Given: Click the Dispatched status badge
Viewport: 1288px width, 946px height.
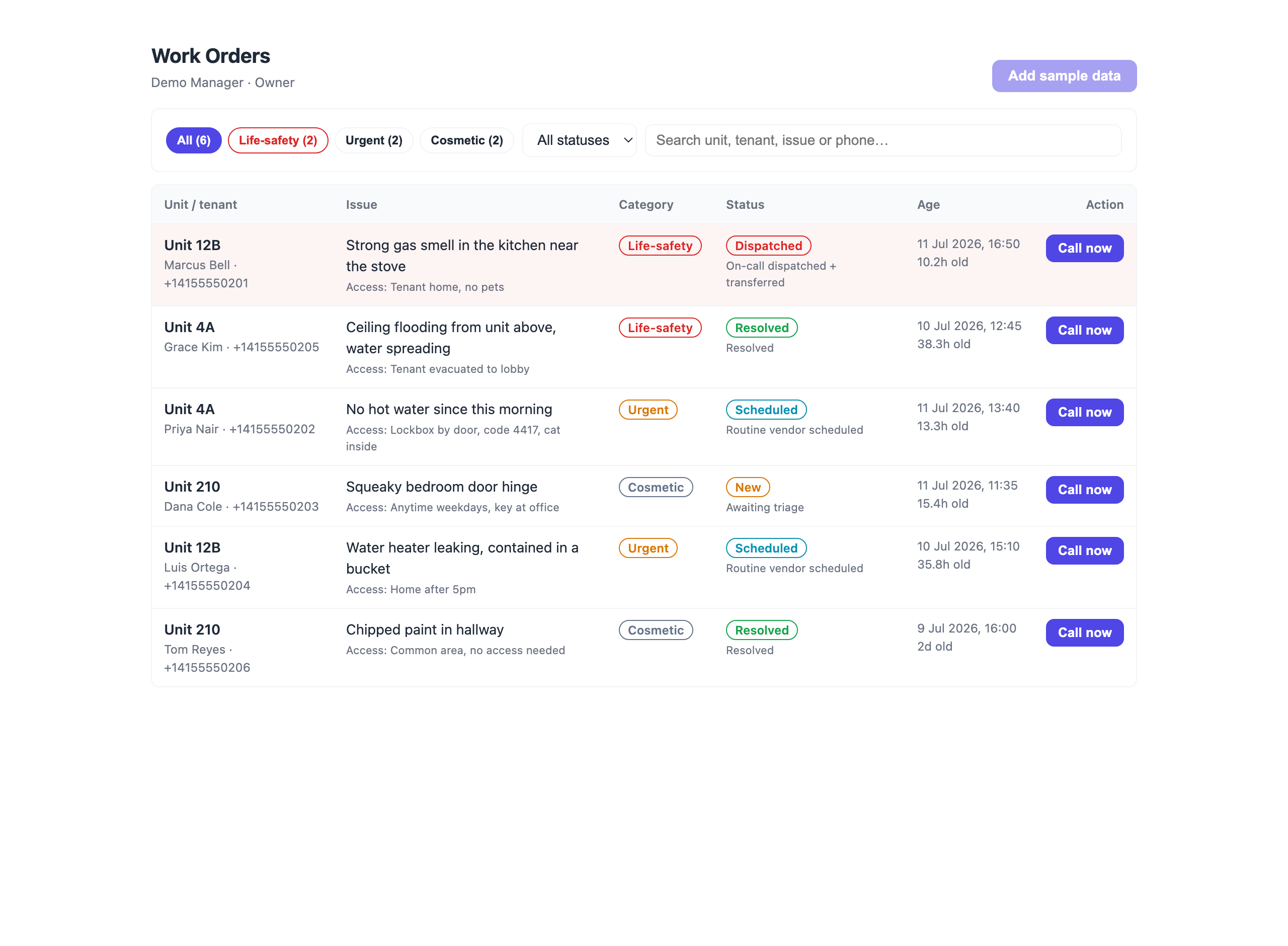Looking at the screenshot, I should 768,246.
